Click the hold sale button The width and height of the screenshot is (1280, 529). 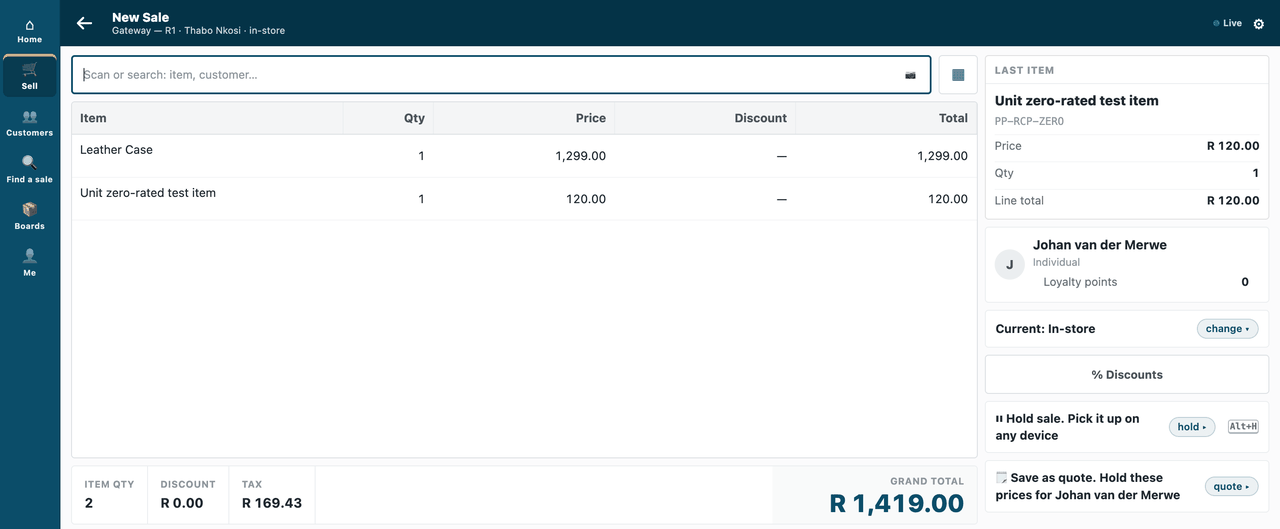pyautogui.click(x=1192, y=427)
